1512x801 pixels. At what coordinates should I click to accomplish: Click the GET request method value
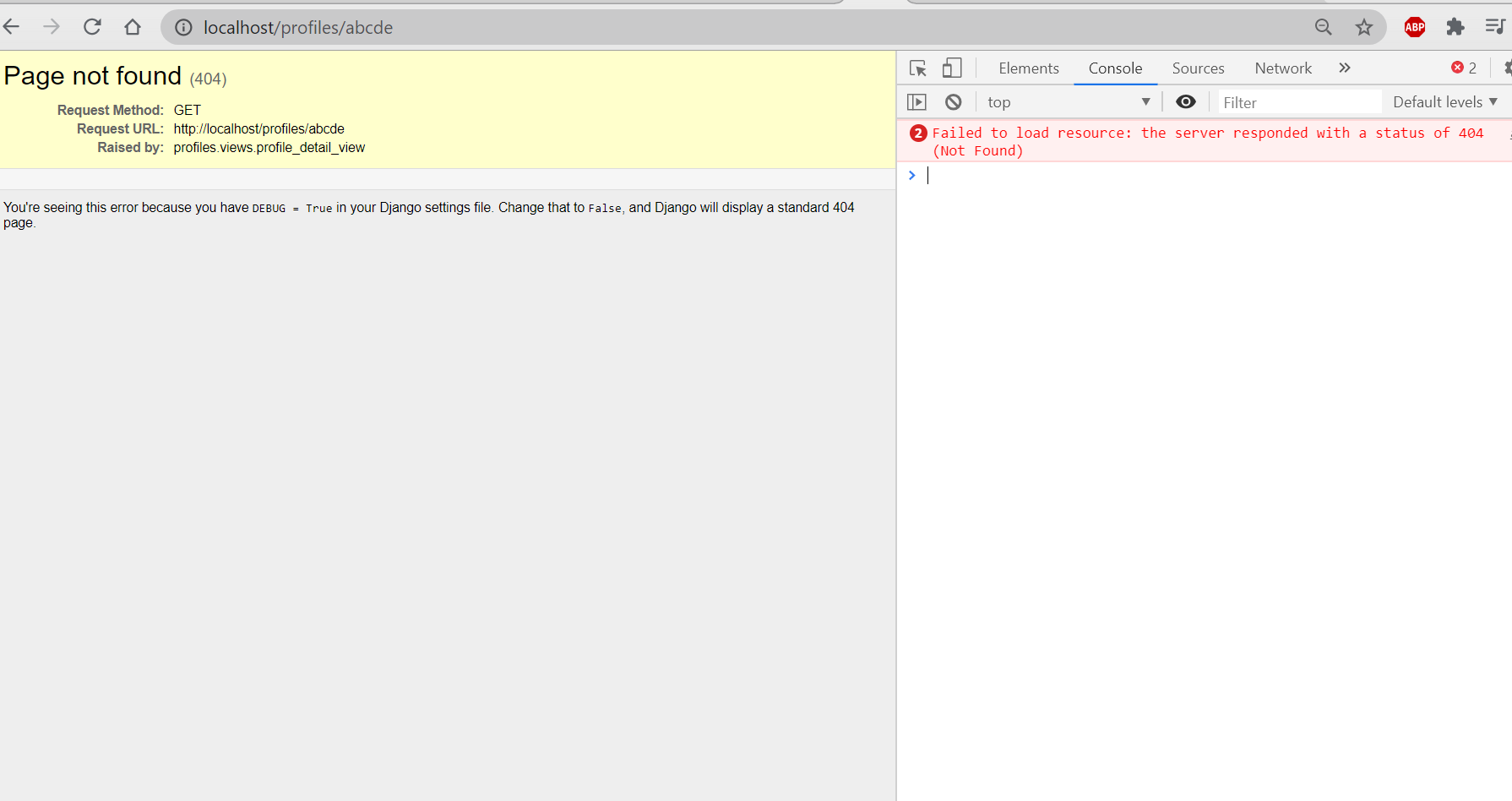[x=188, y=110]
